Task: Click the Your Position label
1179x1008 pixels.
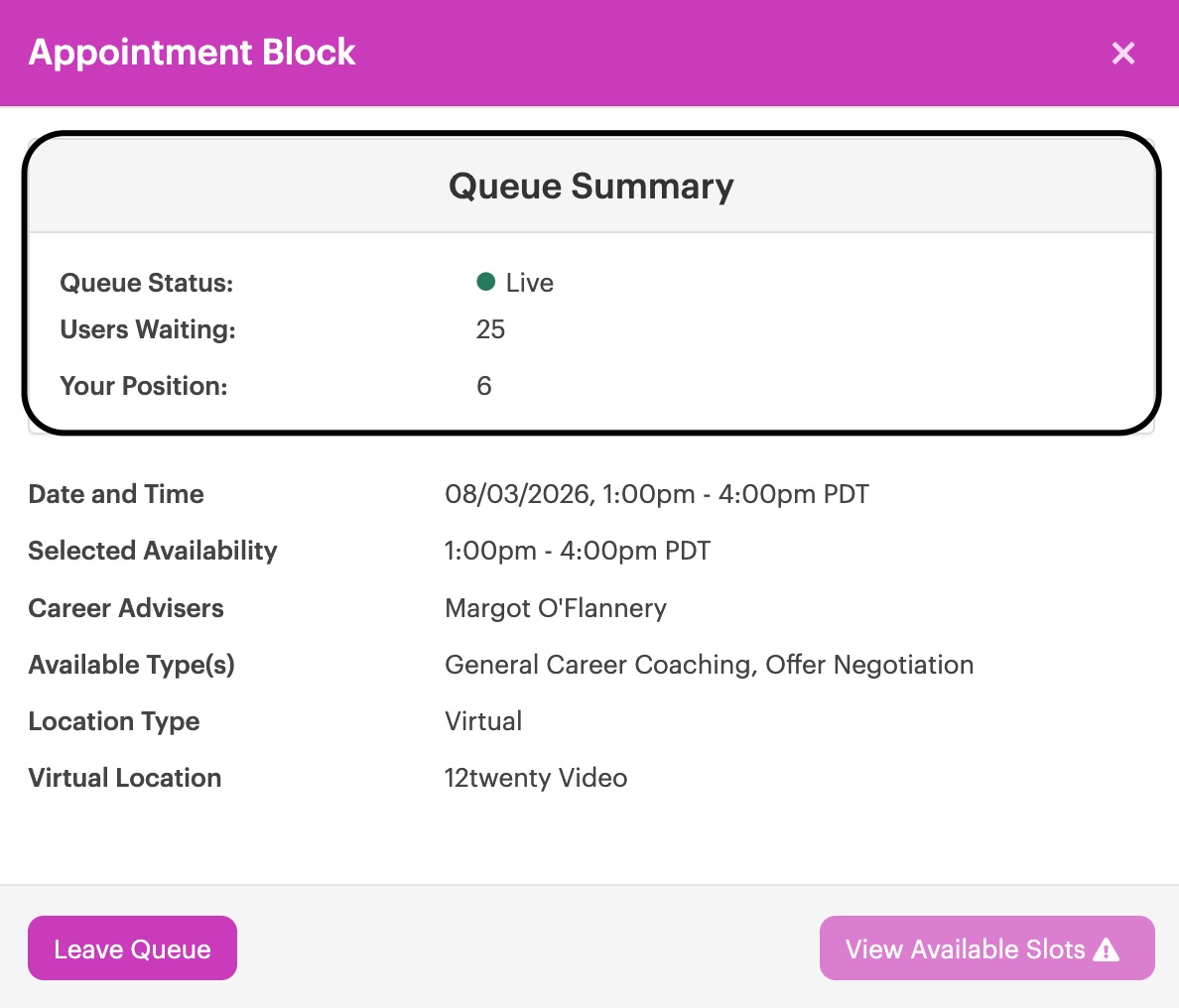Action: (x=144, y=386)
